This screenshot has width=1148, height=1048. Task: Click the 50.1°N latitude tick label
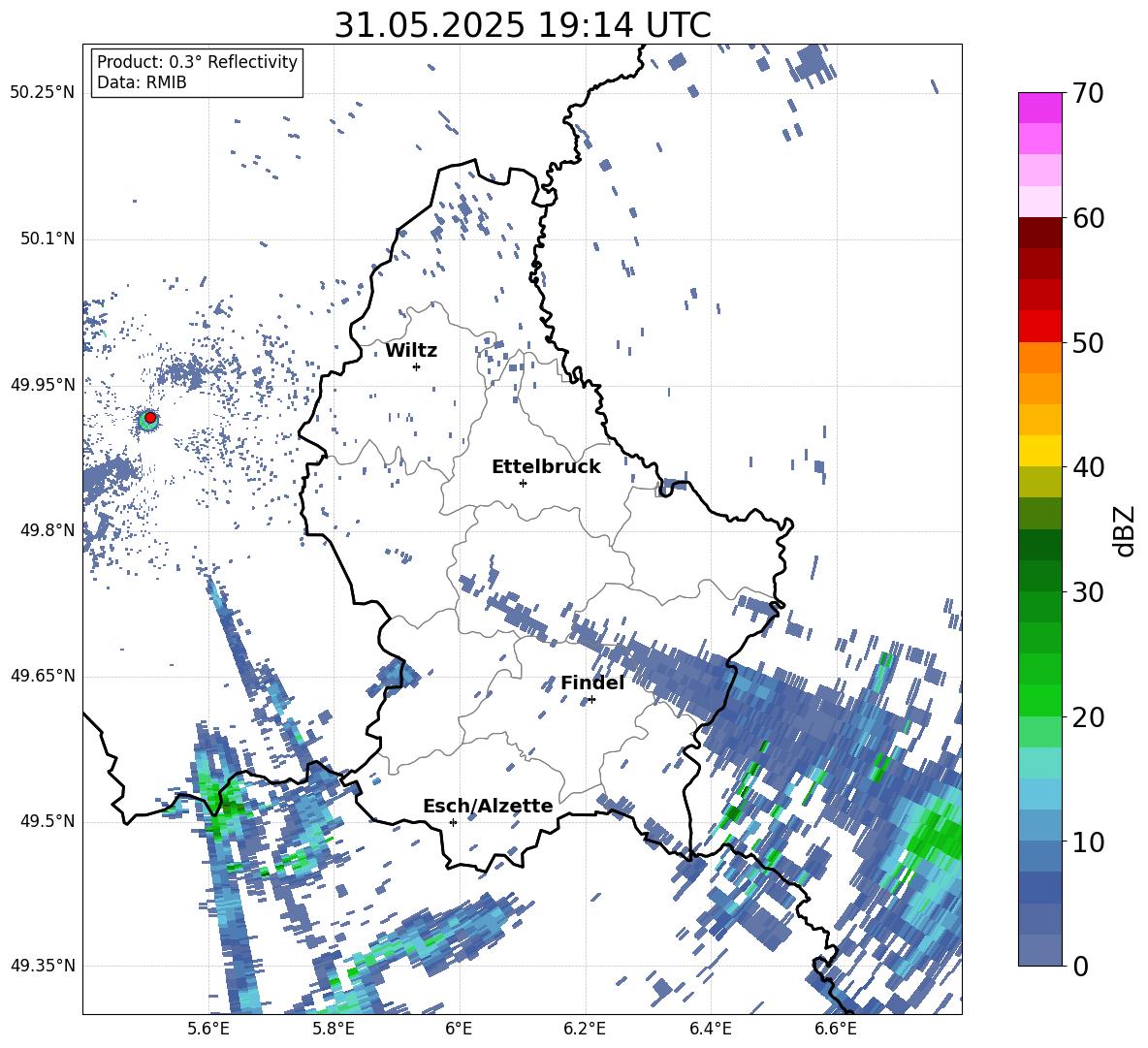pyautogui.click(x=48, y=238)
